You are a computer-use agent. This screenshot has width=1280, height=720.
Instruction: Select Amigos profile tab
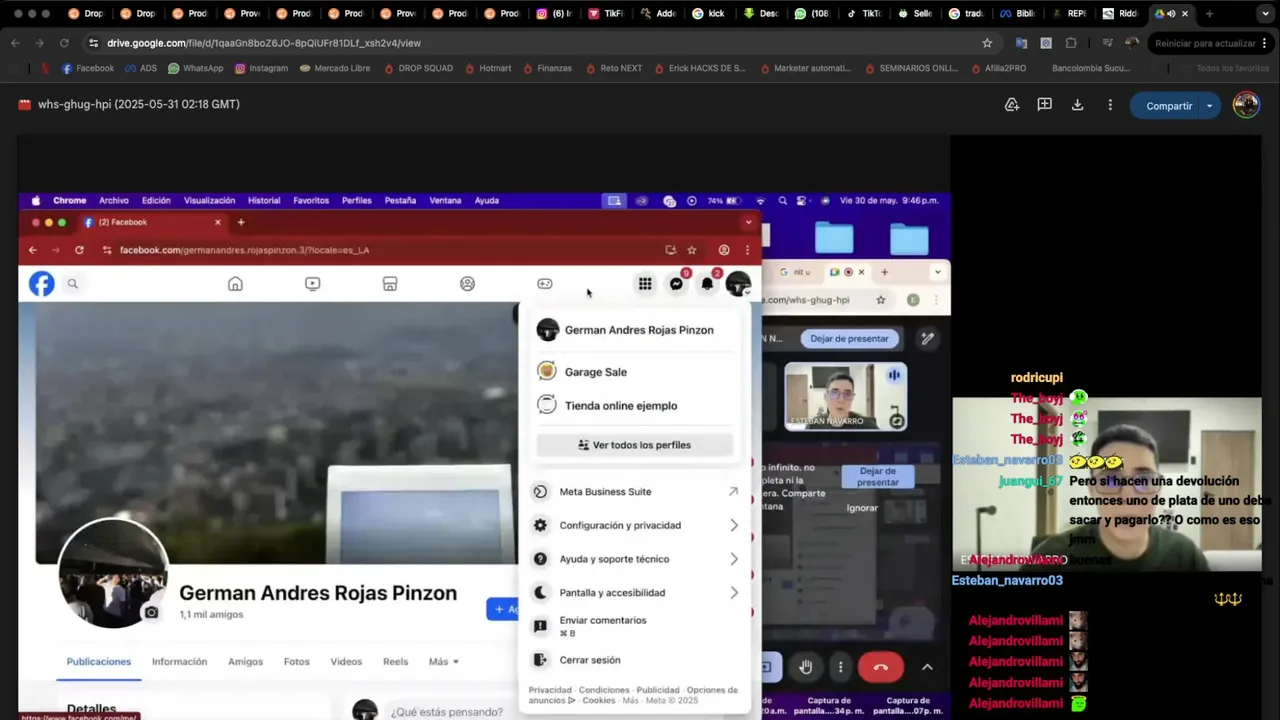click(x=245, y=662)
